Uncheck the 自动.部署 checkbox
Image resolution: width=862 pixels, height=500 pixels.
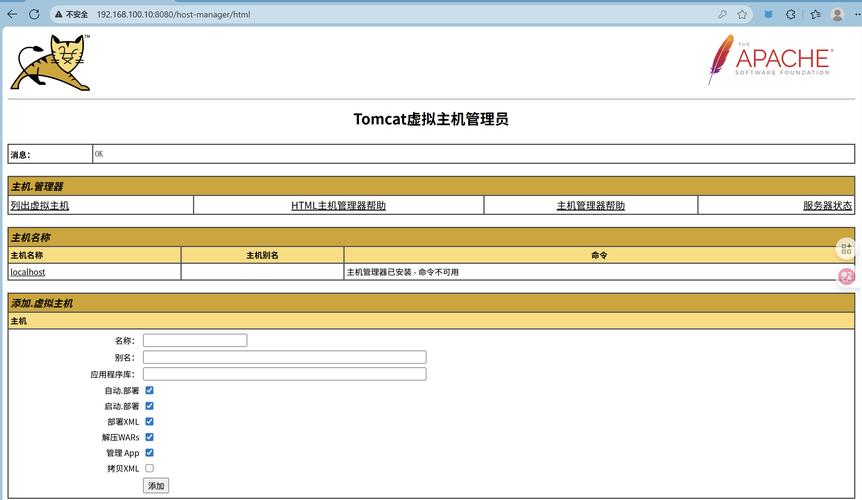click(150, 390)
